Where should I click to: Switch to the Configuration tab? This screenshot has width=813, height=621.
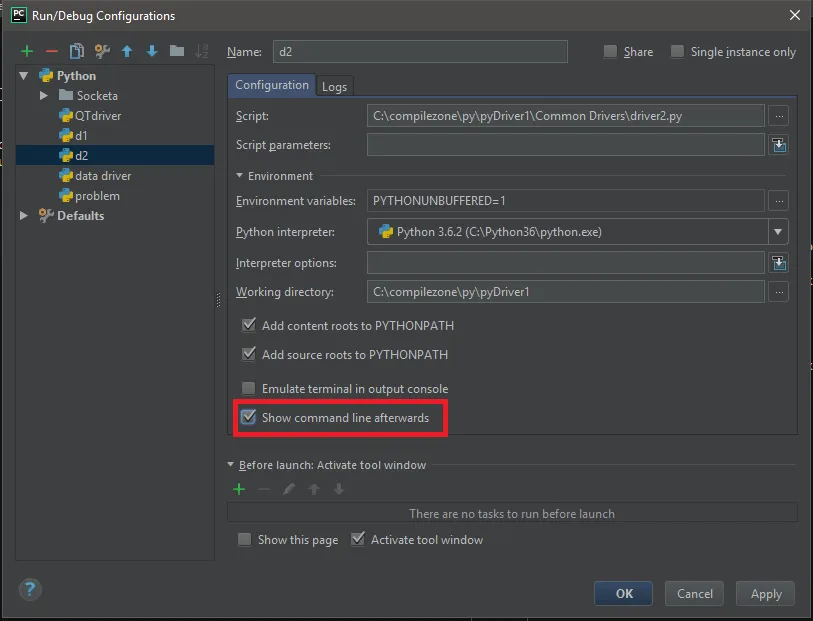tap(272, 85)
